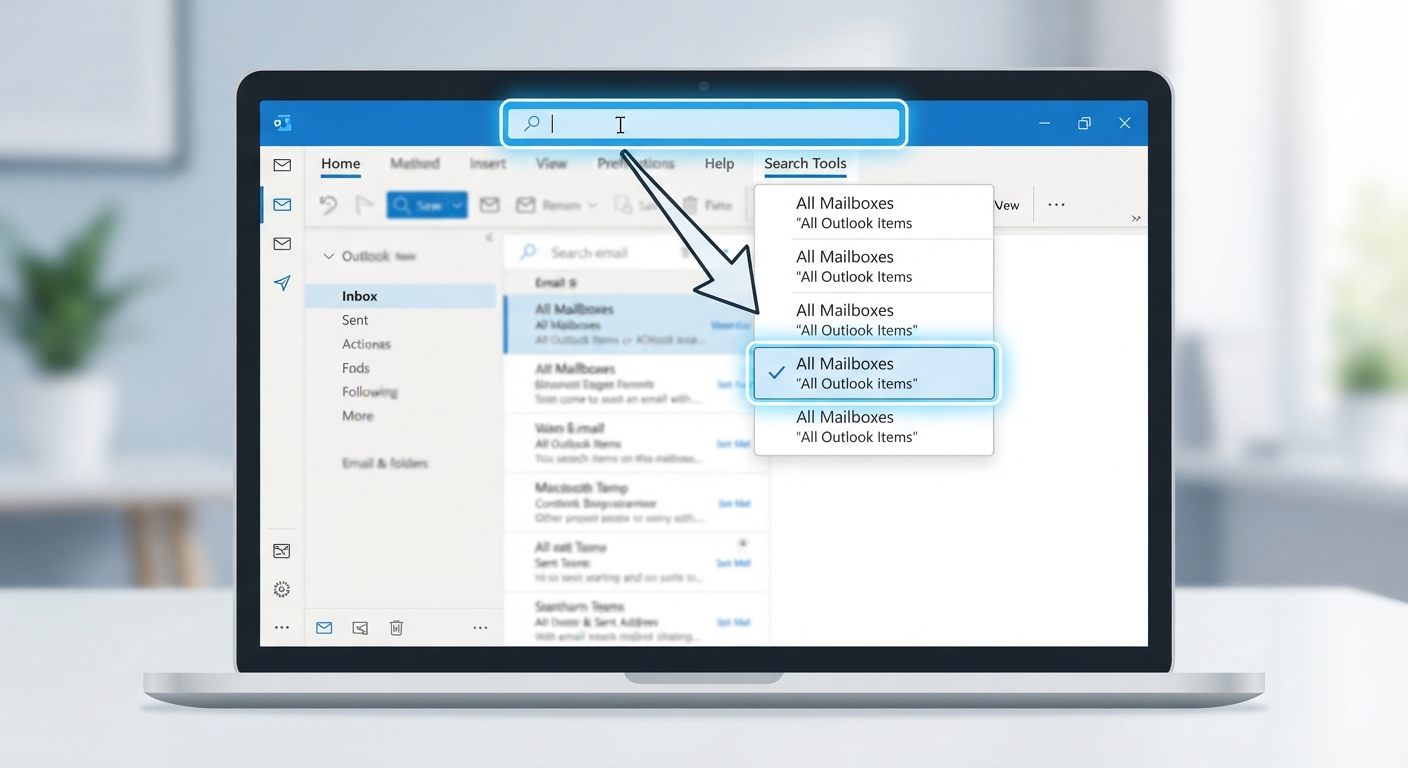Click the Outlook logo in the title bar
The height and width of the screenshot is (768, 1408).
[282, 123]
